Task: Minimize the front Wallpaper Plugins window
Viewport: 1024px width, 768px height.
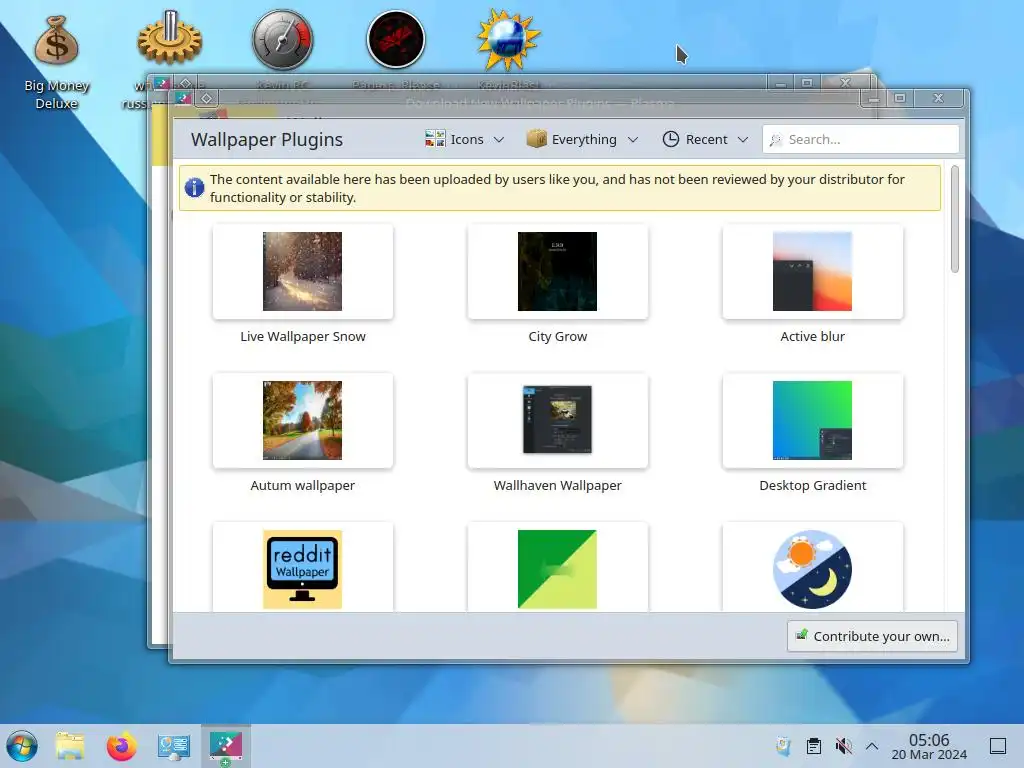Action: pyautogui.click(x=873, y=99)
